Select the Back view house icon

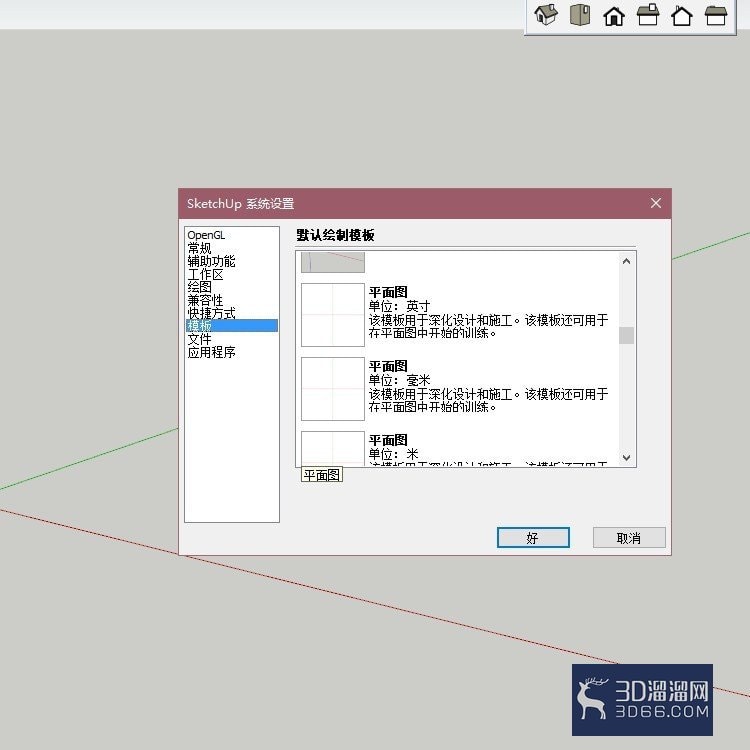tap(682, 16)
